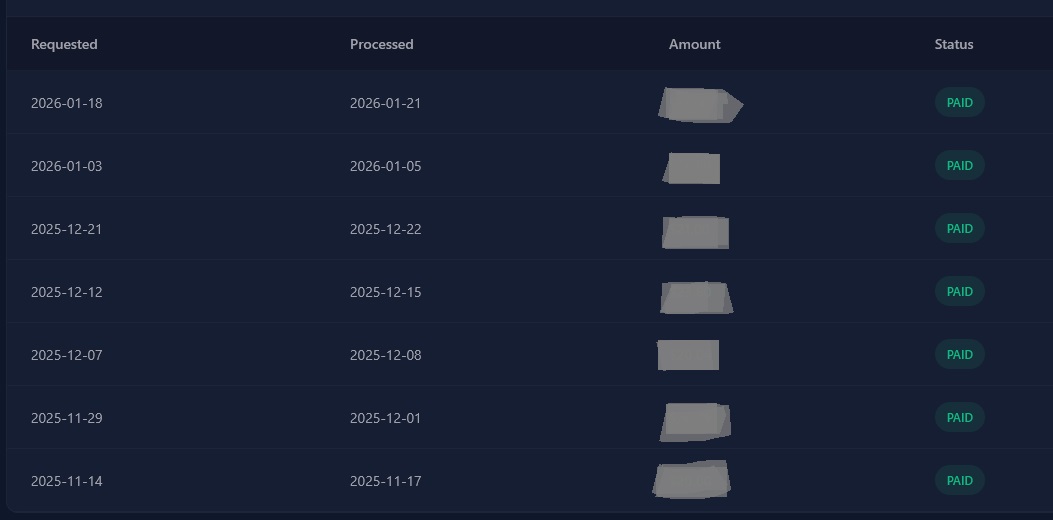Click PAID badge for 2025-12-12 request
1053x520 pixels.
959,292
